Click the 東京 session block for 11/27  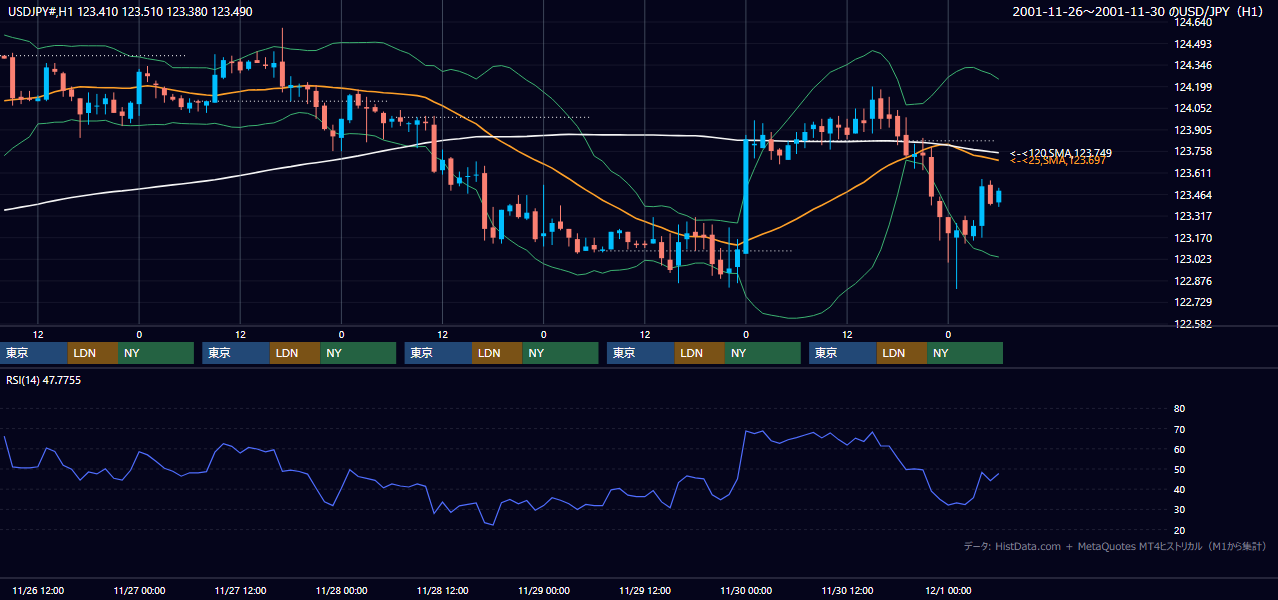tap(236, 353)
